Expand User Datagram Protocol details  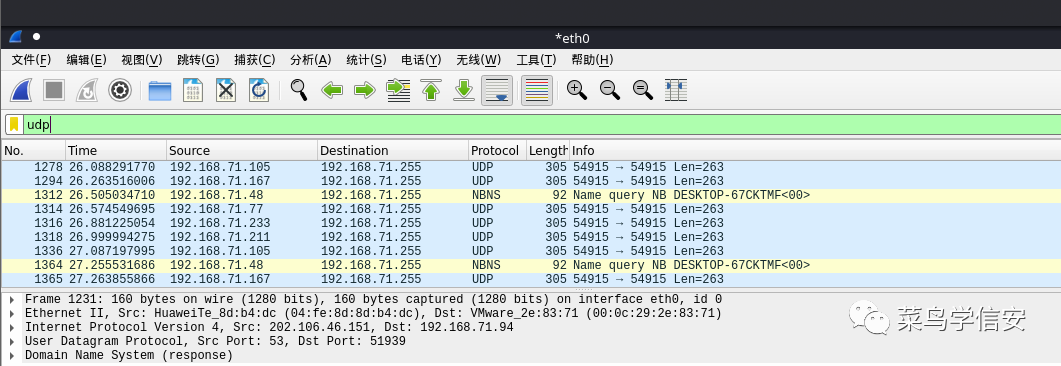click(x=12, y=342)
